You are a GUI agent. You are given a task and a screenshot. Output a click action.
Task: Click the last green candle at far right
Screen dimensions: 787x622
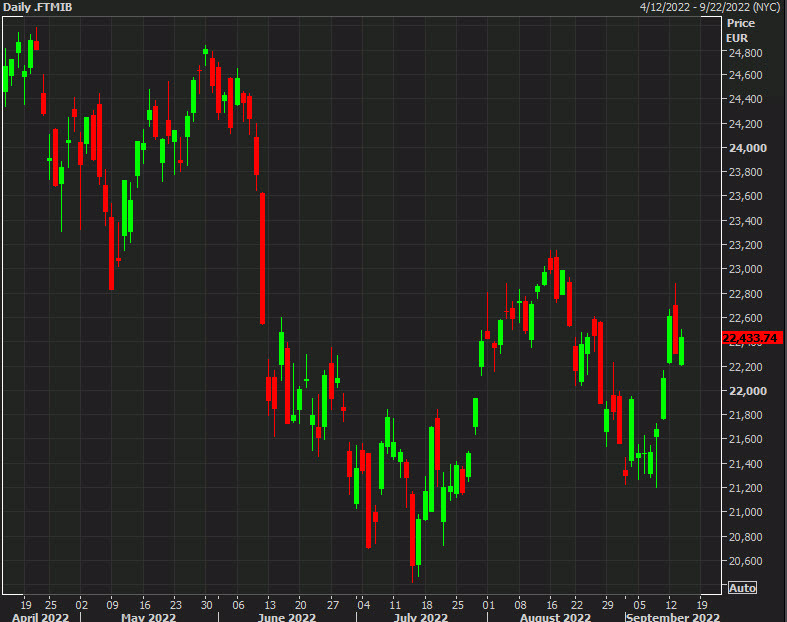point(681,351)
